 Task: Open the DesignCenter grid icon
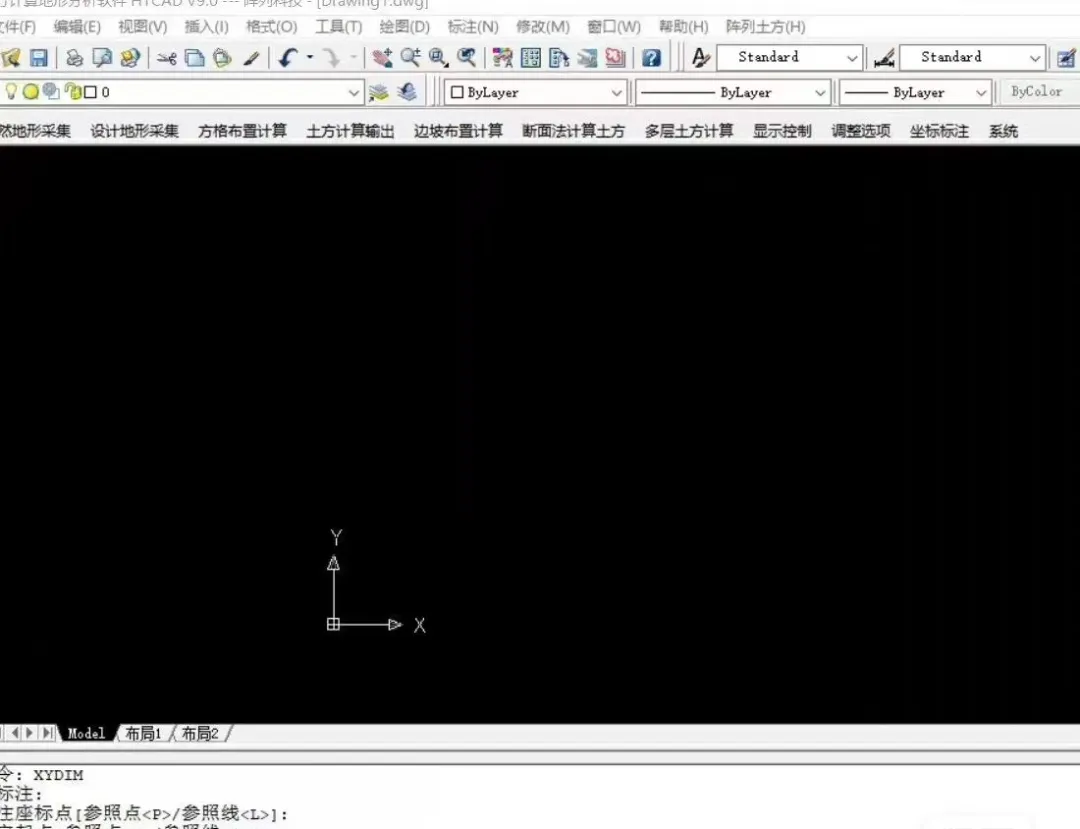point(531,58)
